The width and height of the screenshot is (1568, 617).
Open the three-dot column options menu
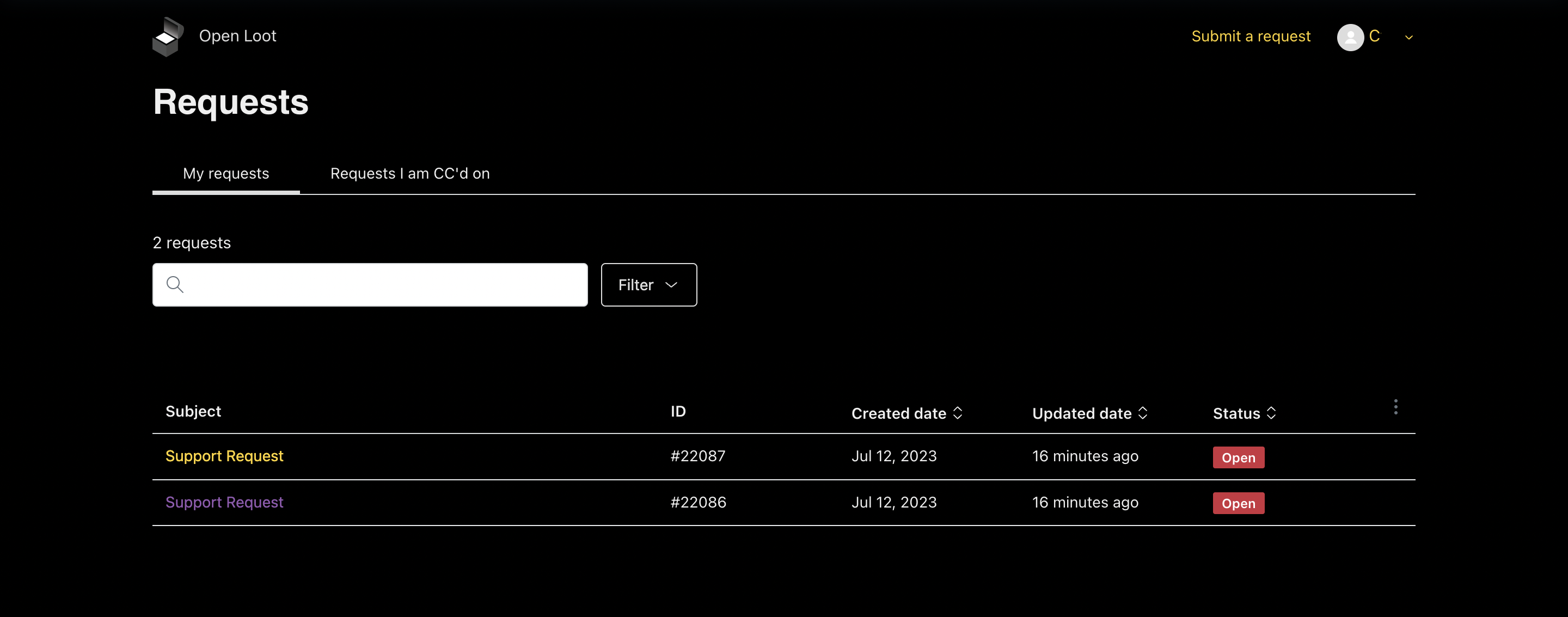[1395, 407]
